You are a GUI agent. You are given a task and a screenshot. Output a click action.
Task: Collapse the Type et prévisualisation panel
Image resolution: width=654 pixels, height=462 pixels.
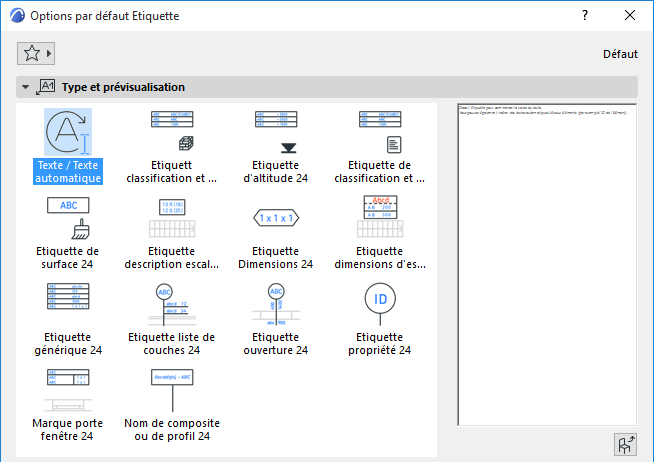(25, 87)
